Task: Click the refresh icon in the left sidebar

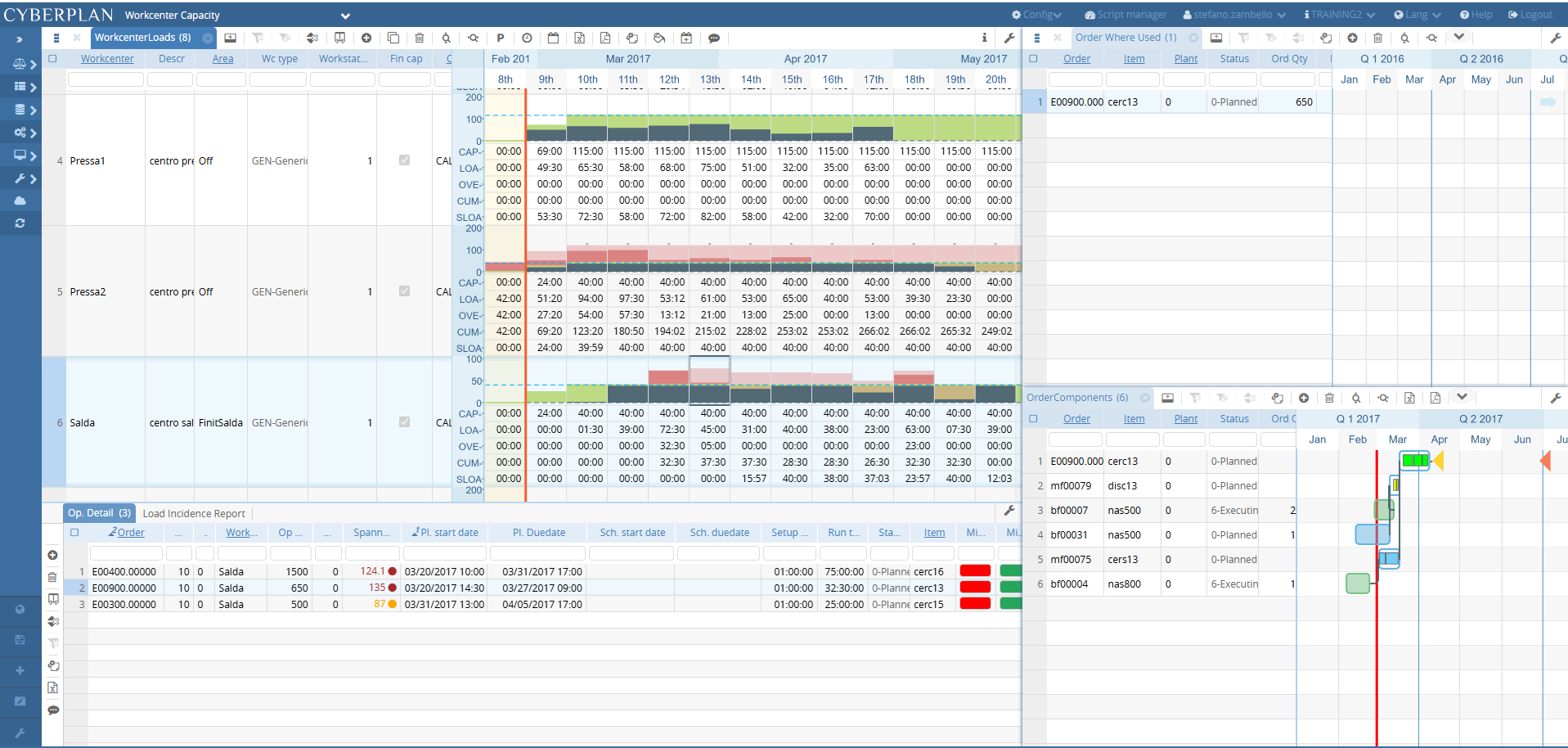Action: 20,223
